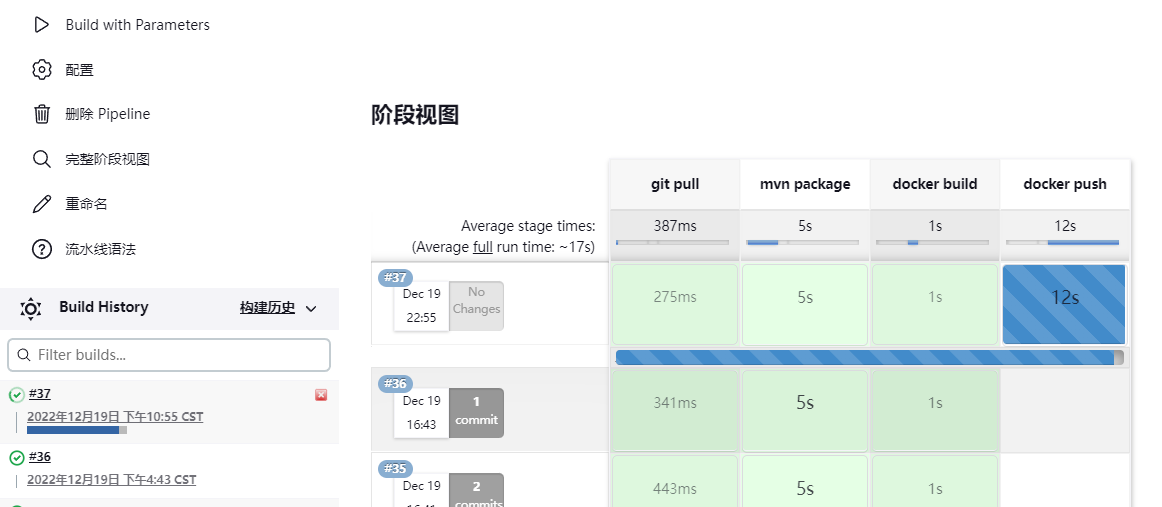Click green success icon for build #36

(16, 458)
